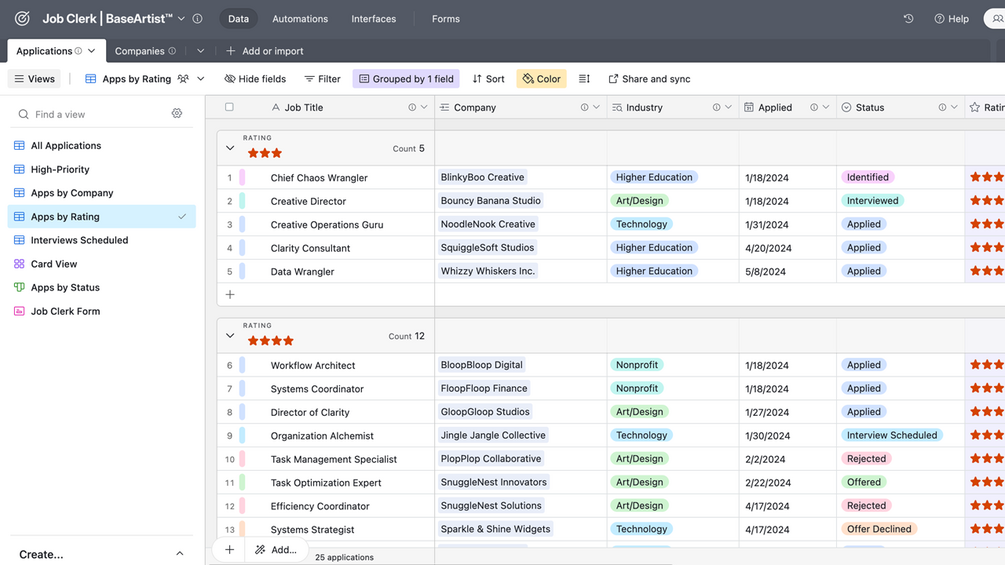
Task: Open the row height icon
Action: click(584, 79)
